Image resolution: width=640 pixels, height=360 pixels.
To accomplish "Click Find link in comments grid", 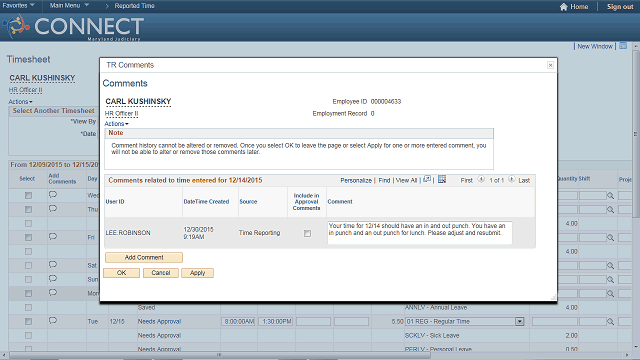I will (384, 180).
